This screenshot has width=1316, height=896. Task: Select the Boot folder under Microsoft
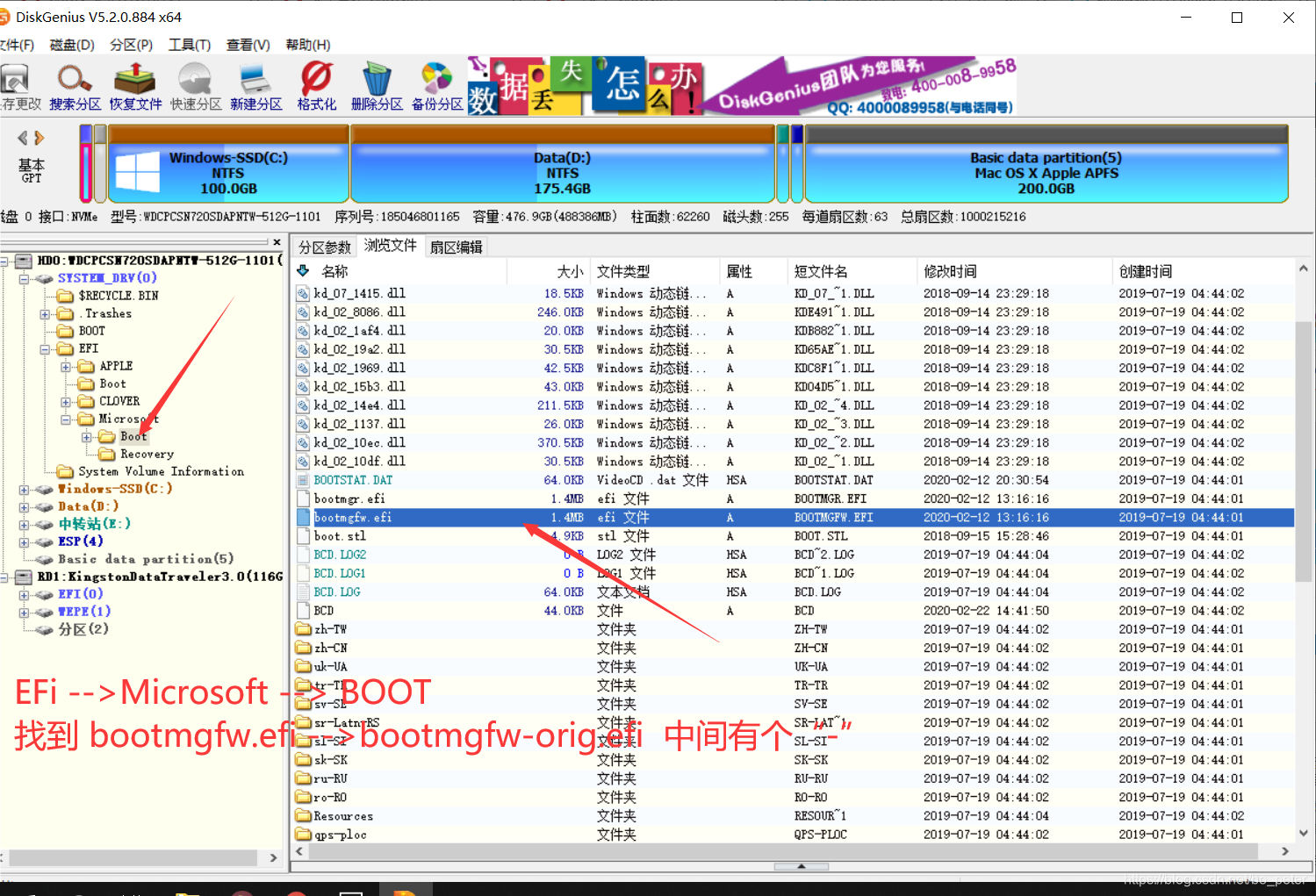tap(133, 436)
